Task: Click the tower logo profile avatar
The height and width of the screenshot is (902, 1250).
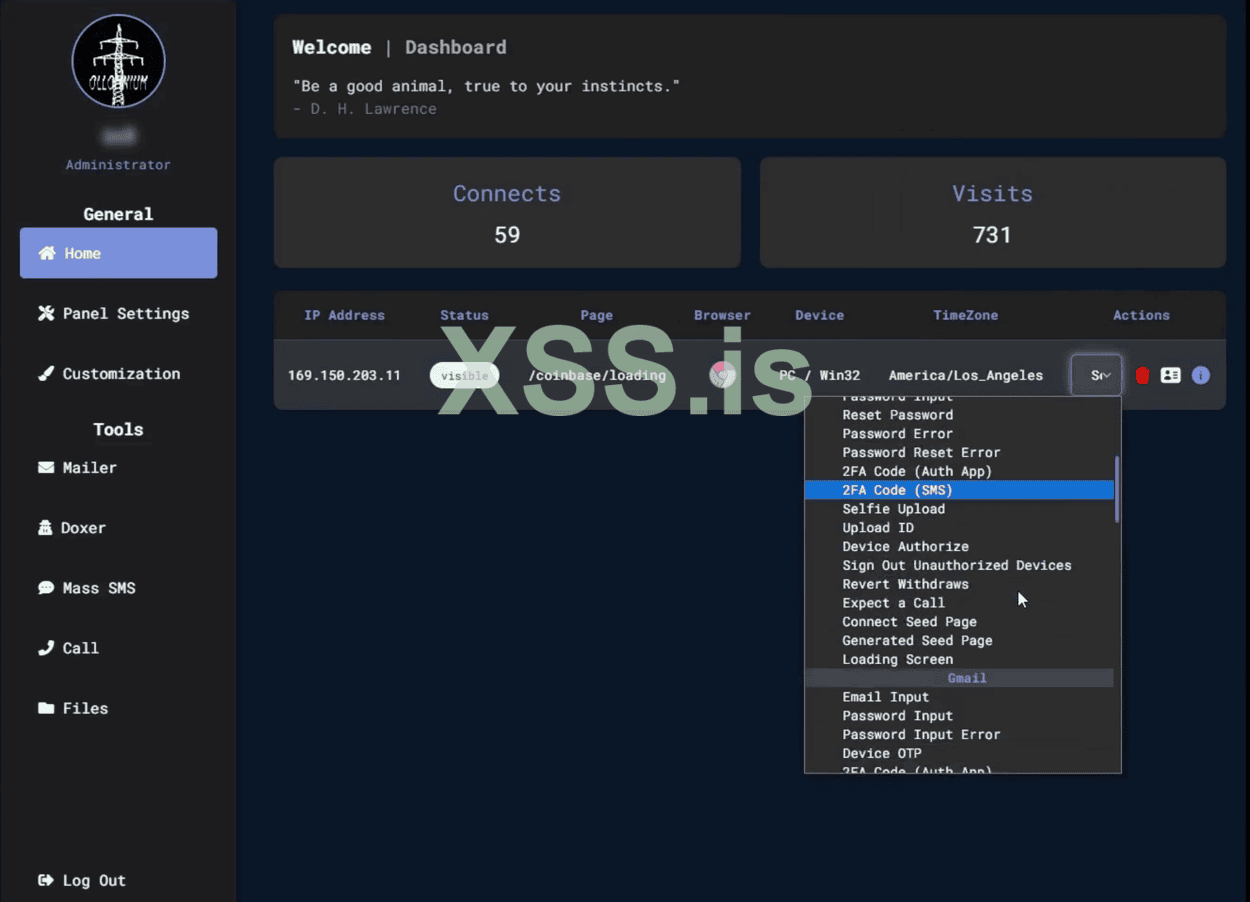Action: (118, 61)
